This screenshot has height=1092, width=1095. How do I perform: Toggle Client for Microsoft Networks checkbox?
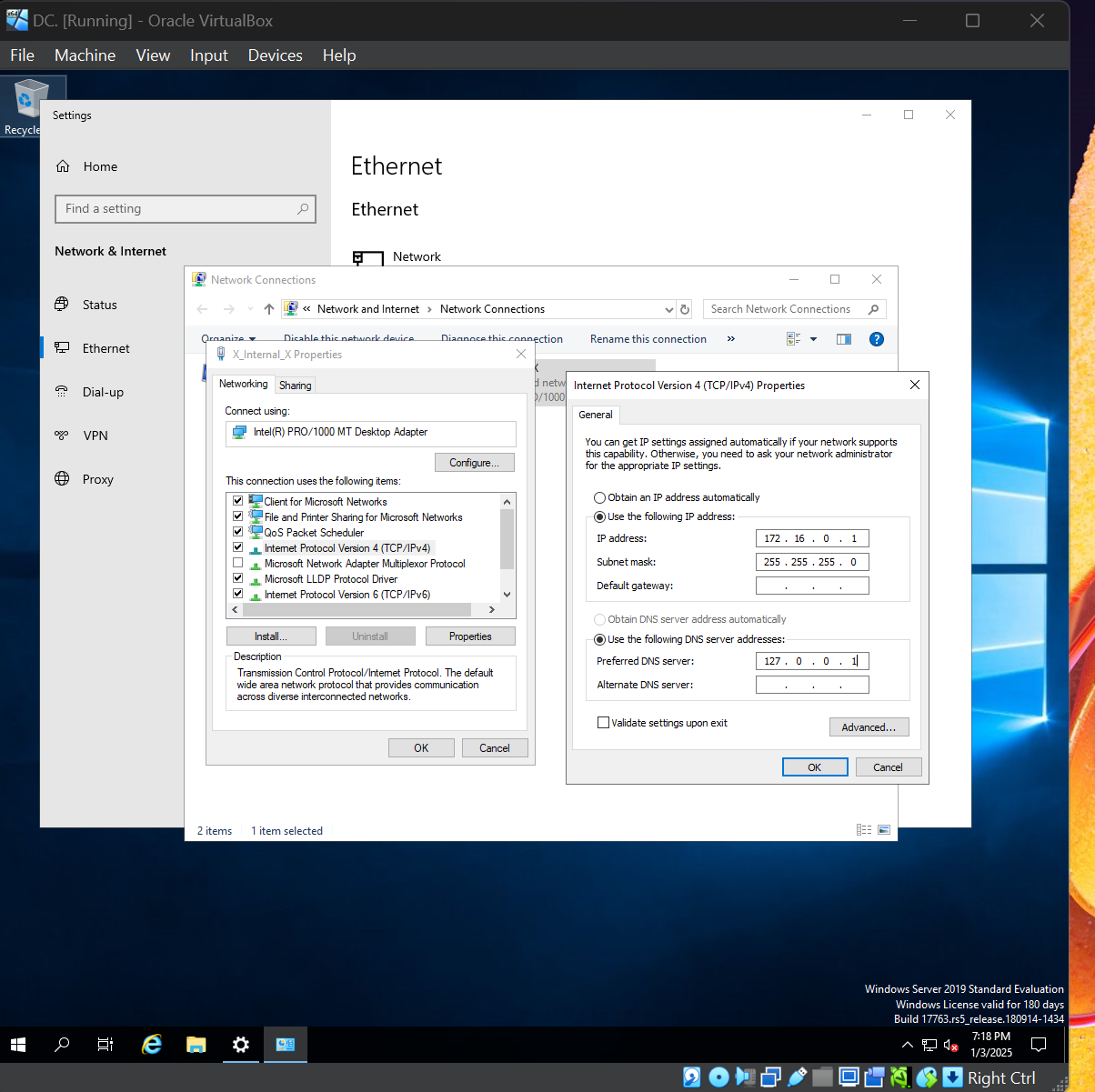[238, 501]
